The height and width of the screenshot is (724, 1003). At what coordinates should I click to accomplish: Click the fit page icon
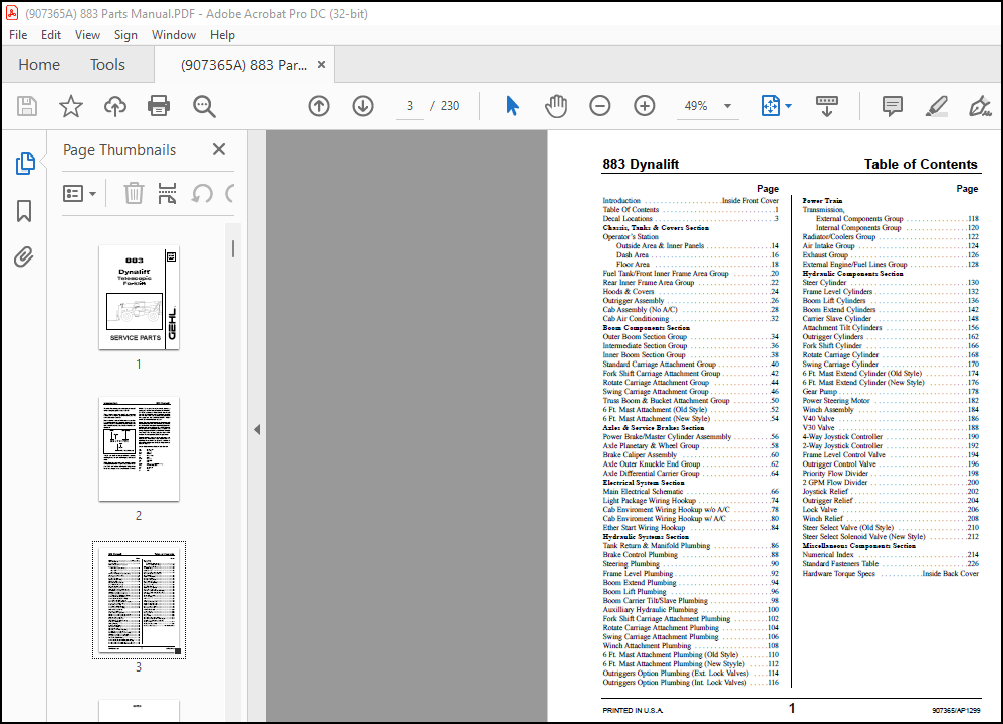pyautogui.click(x=770, y=106)
